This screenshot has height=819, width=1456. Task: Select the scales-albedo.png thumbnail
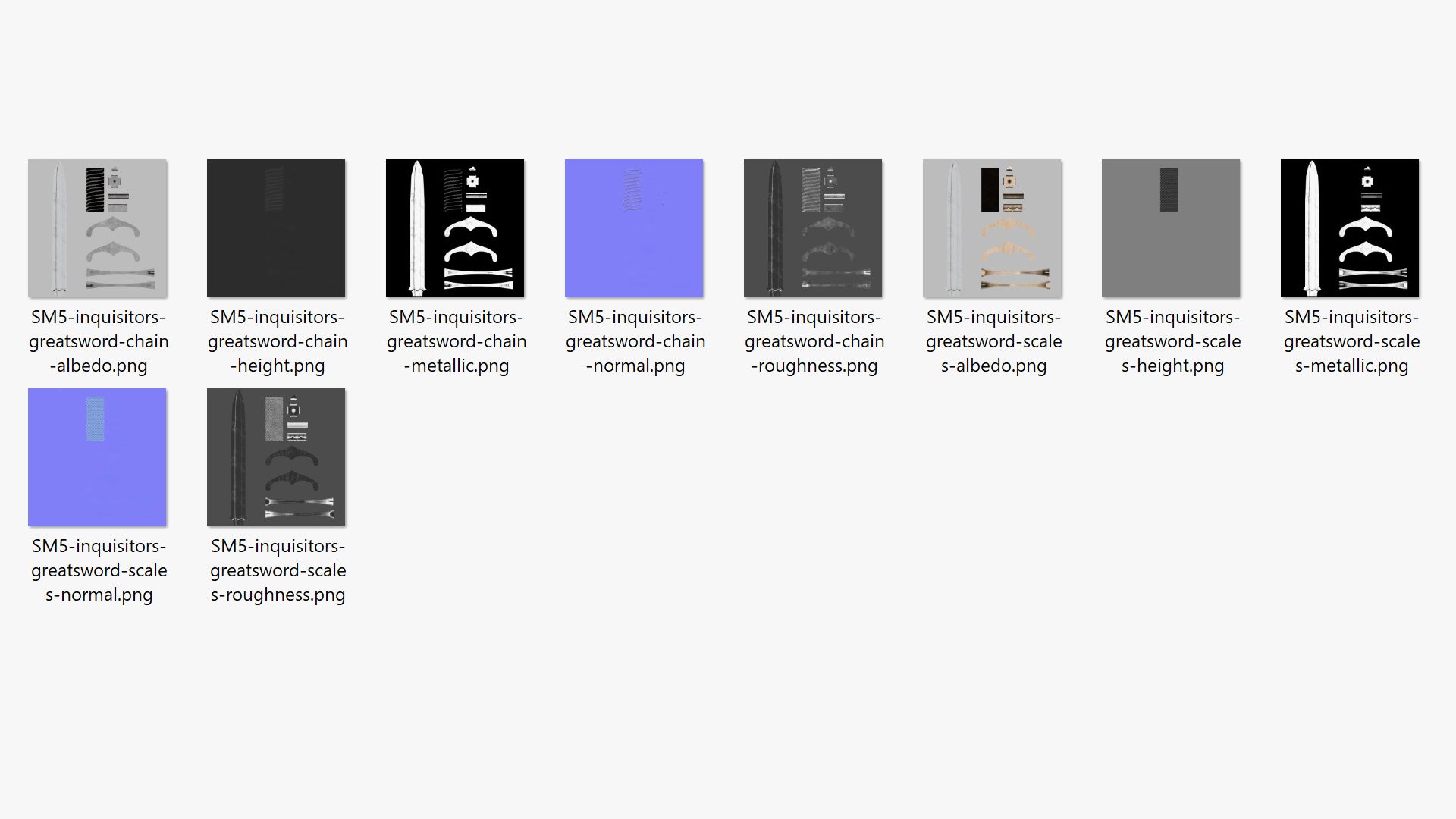(992, 228)
